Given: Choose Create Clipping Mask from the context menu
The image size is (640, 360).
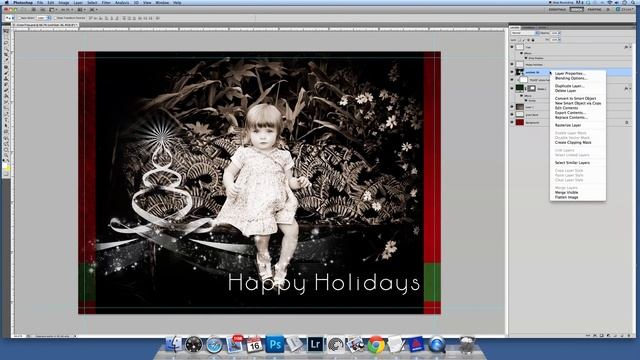Looking at the screenshot, I should tap(573, 142).
